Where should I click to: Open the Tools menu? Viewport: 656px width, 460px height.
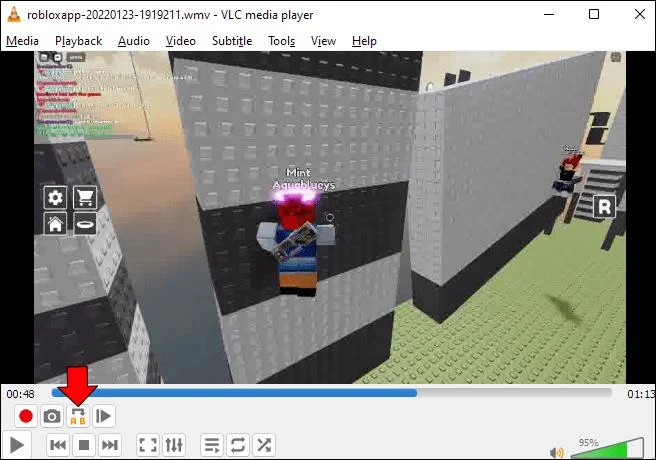281,41
